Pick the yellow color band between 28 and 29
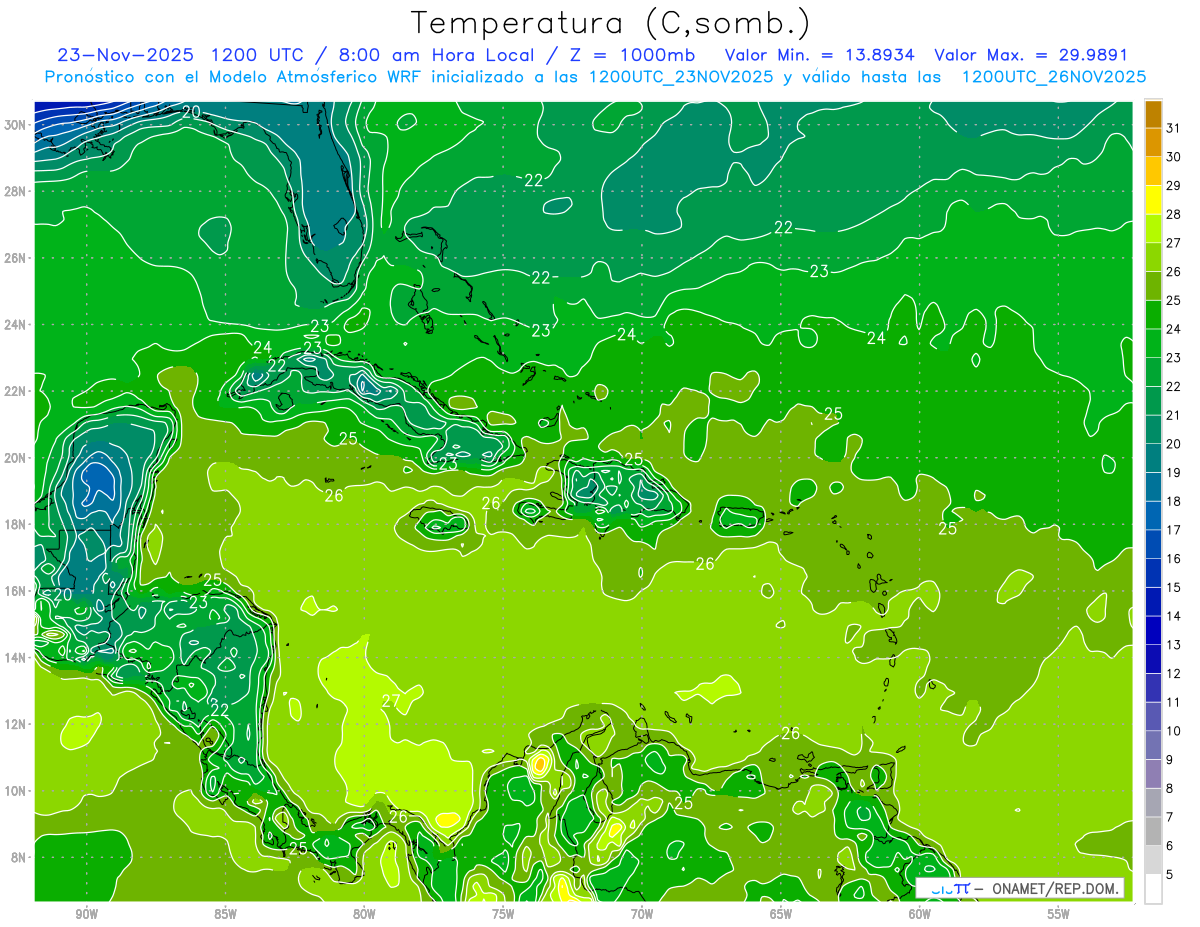Image resolution: width=1200 pixels, height=927 pixels. (1153, 200)
